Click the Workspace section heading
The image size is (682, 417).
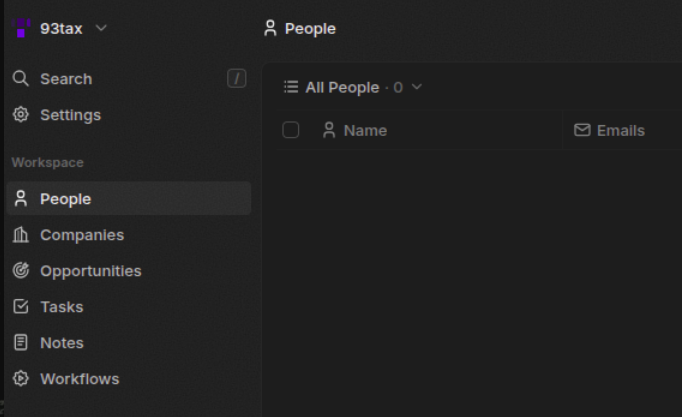[x=47, y=163]
